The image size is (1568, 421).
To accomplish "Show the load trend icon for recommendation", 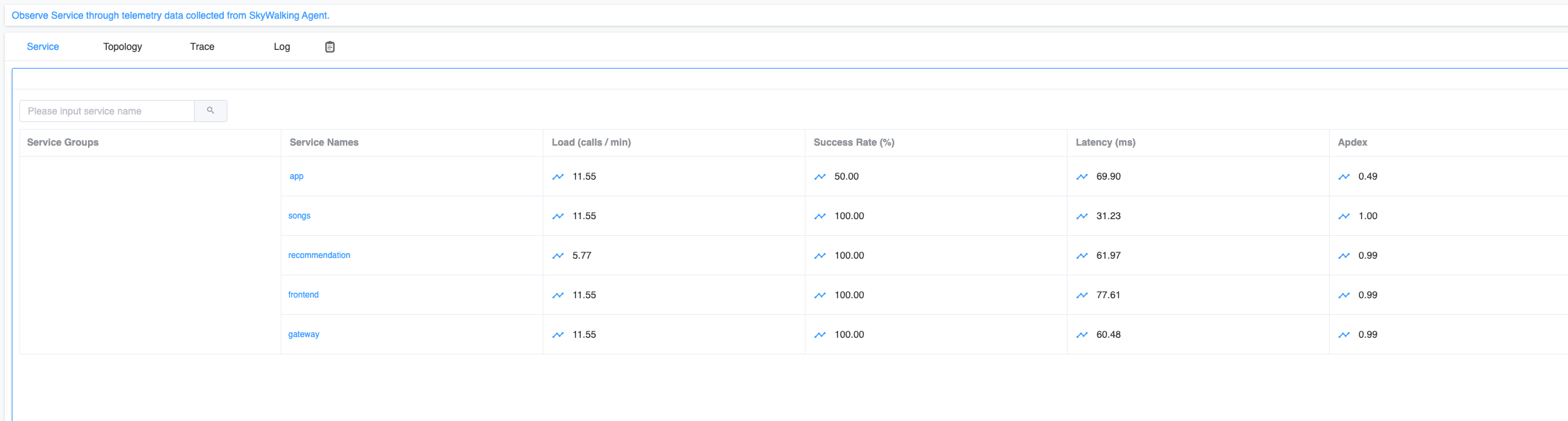I will point(558,256).
